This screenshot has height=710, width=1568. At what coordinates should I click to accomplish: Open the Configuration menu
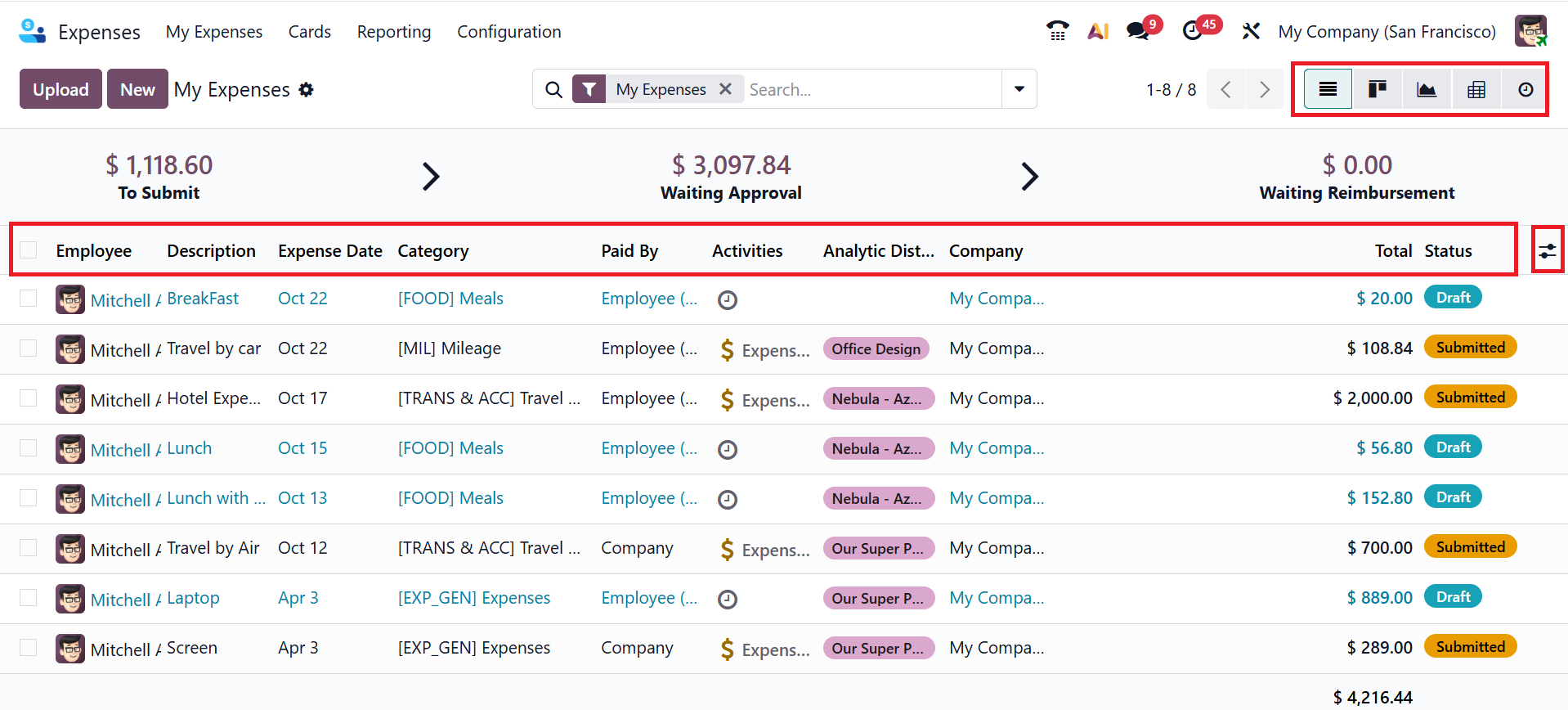click(508, 32)
